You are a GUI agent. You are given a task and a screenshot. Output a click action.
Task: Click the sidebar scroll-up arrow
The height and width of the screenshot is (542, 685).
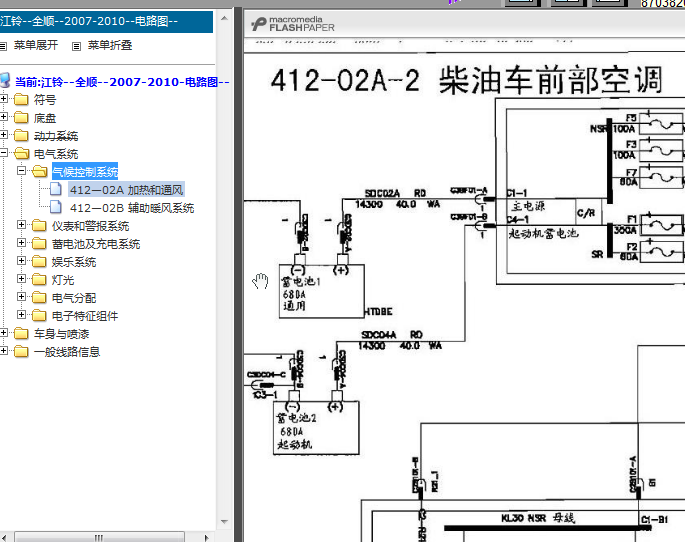pos(224,19)
